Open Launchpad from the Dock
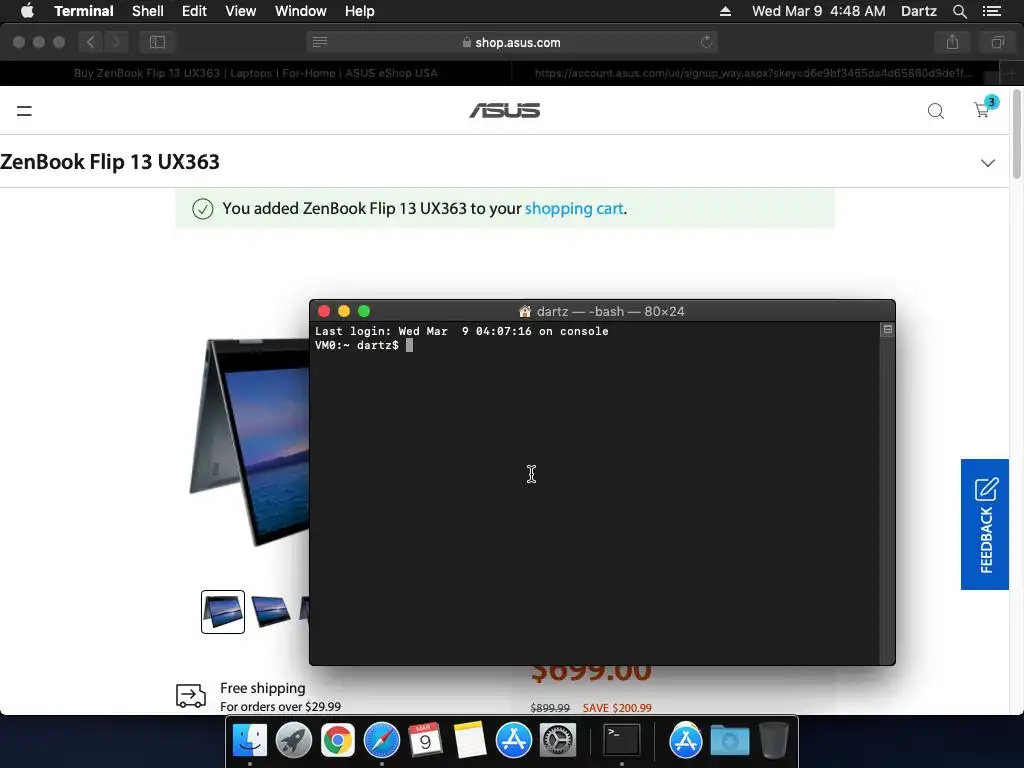The height and width of the screenshot is (768, 1024). coord(293,741)
